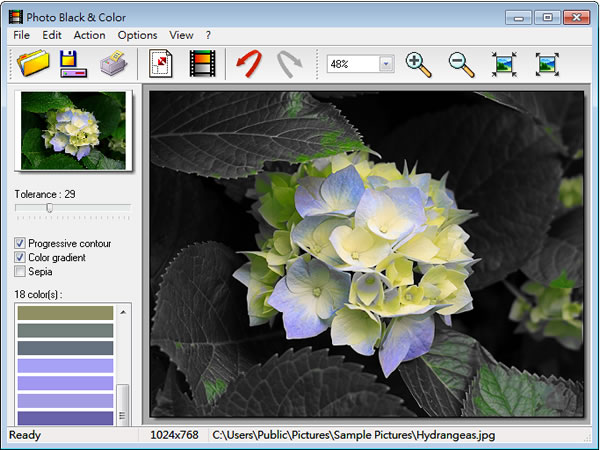This screenshot has height=450, width=600.
Task: Click the printer icon
Action: [x=113, y=64]
